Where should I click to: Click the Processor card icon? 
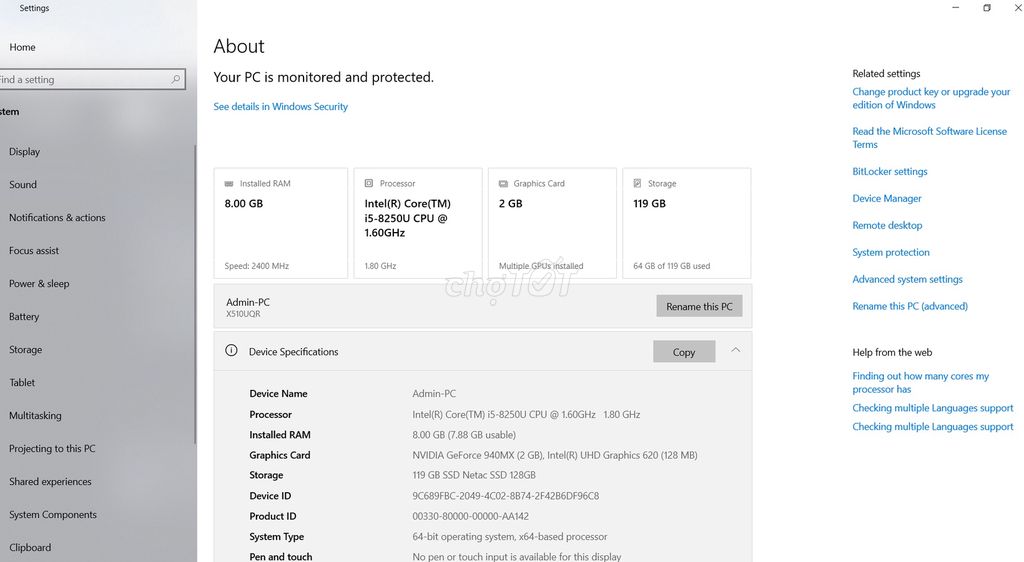(369, 183)
